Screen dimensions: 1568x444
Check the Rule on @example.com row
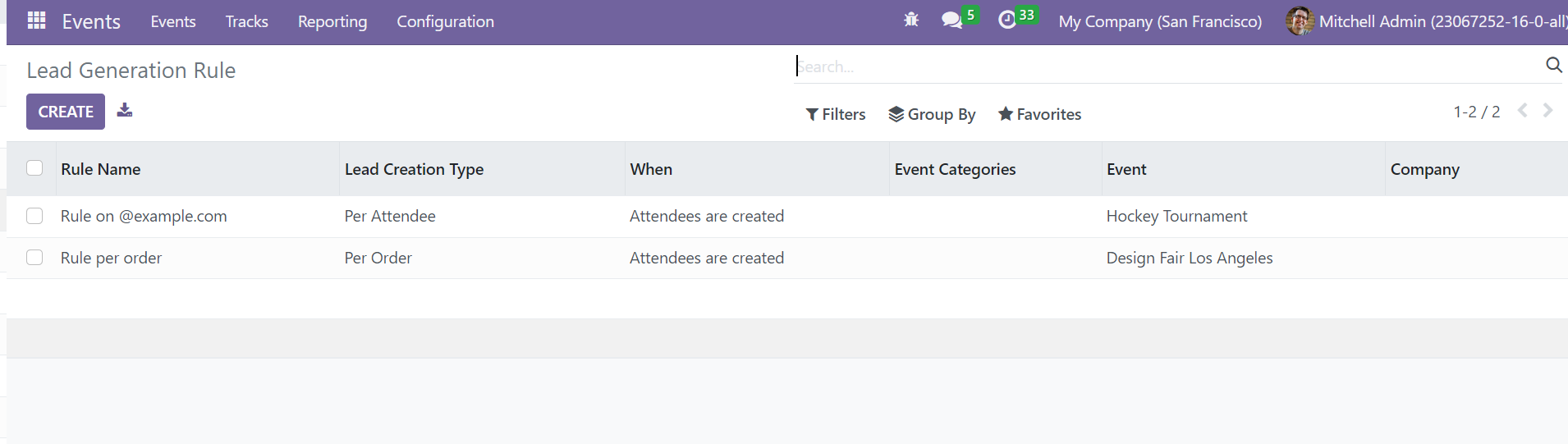34,216
